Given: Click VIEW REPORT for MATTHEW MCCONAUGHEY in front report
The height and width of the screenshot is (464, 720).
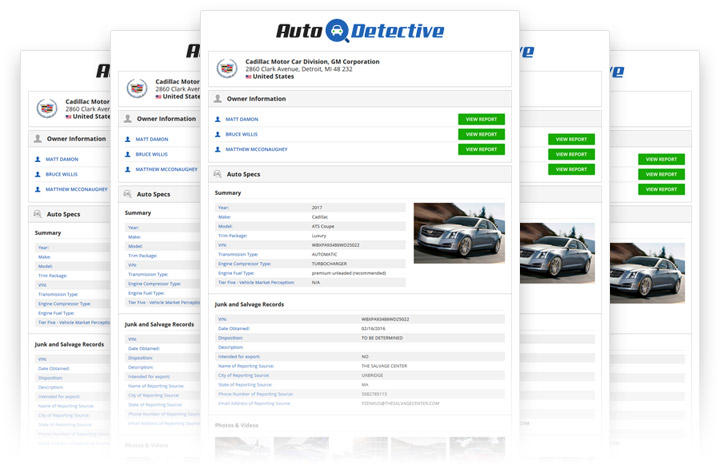Looking at the screenshot, I should [x=481, y=149].
